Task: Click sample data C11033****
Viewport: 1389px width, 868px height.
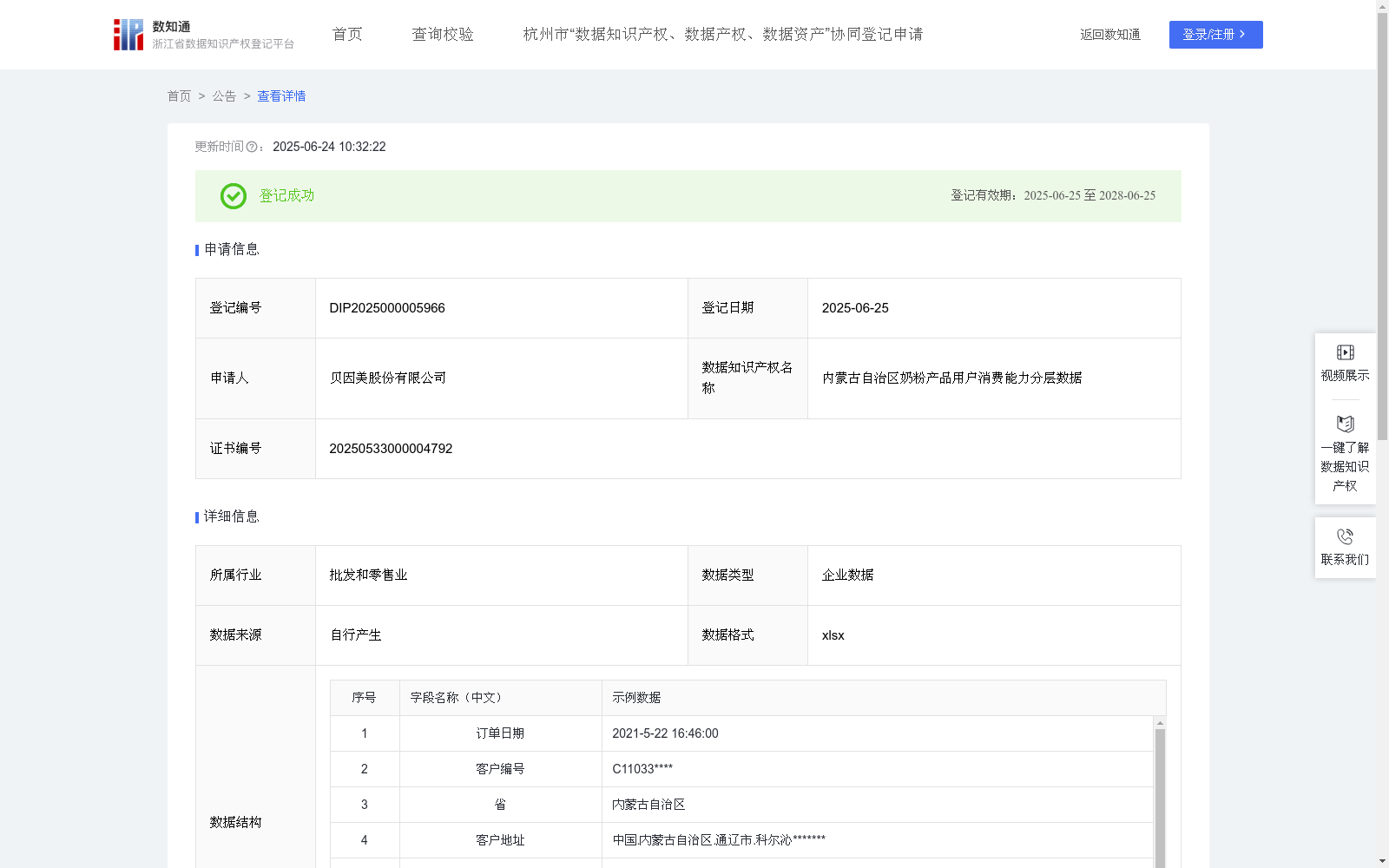Action: tap(642, 769)
